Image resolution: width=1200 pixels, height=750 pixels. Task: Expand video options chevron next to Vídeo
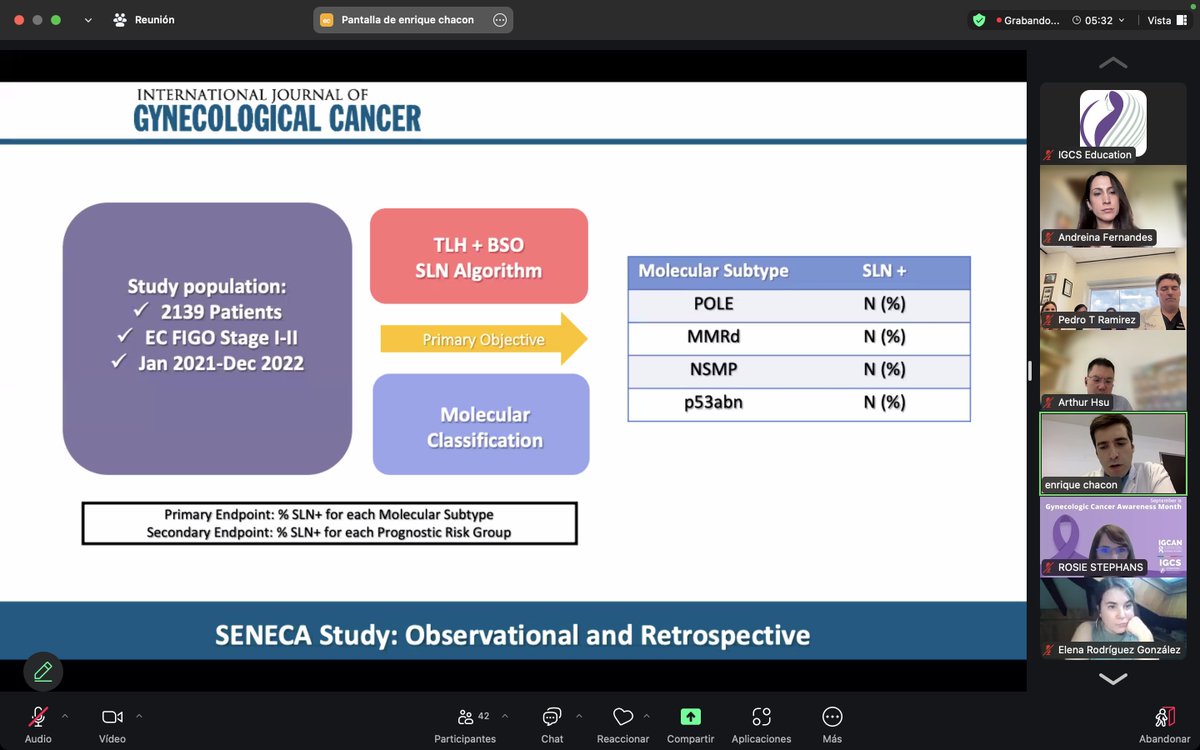coord(139,716)
